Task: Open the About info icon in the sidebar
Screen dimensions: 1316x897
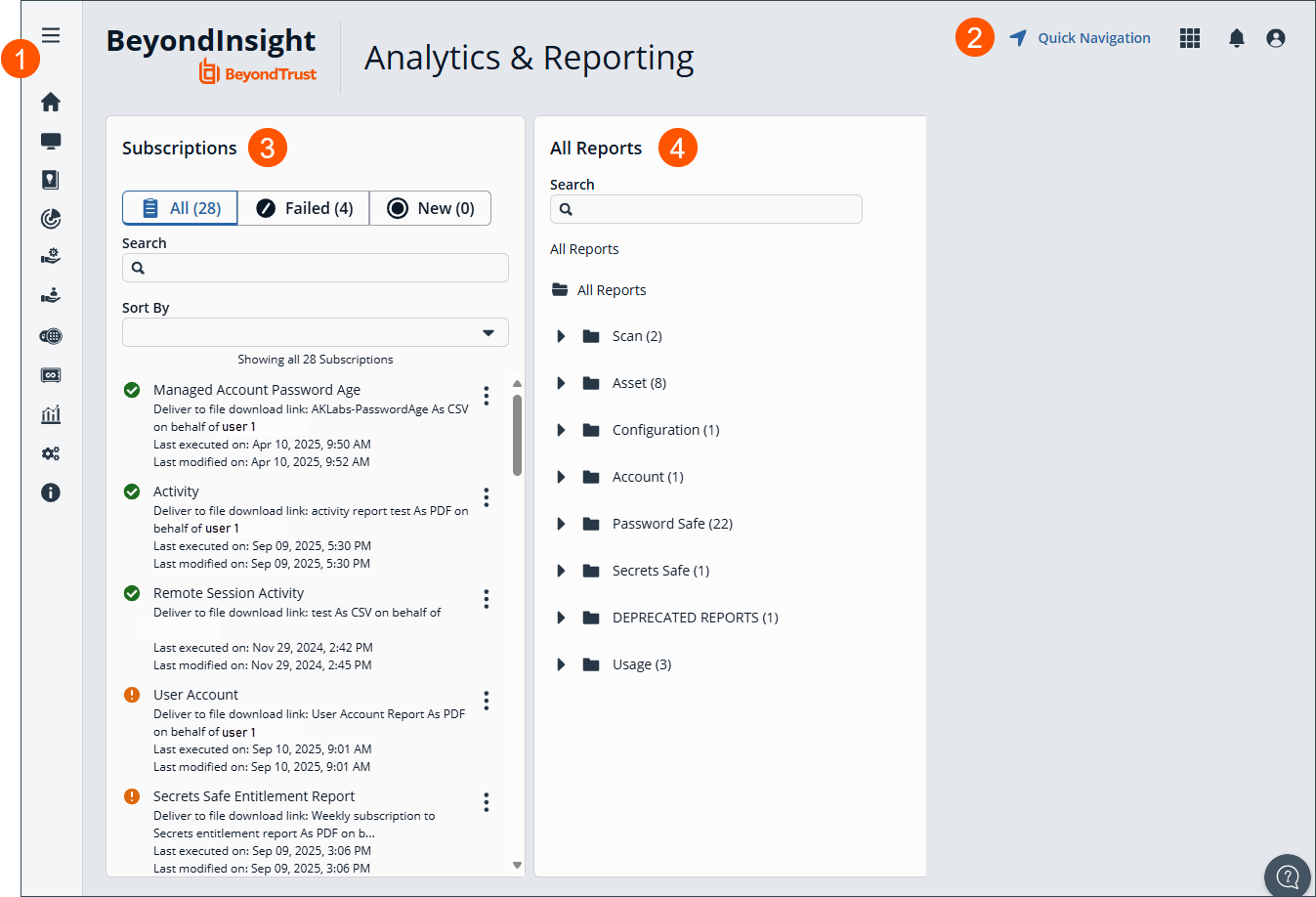Action: (51, 492)
